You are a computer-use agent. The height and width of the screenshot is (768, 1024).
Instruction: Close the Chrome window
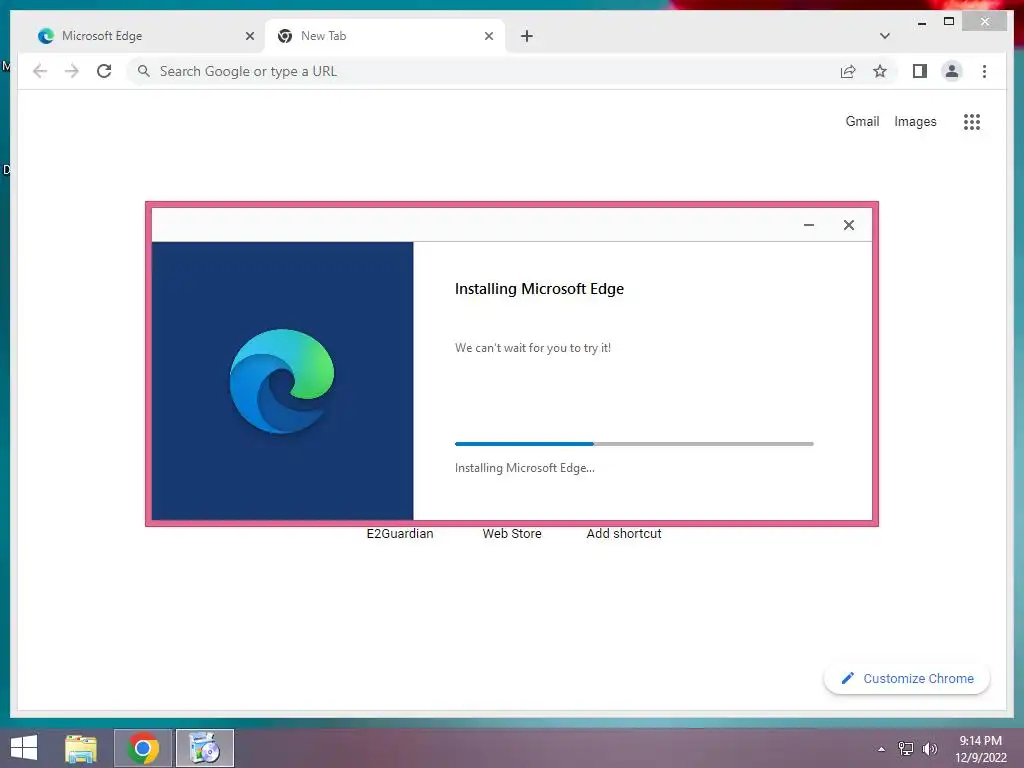click(x=985, y=22)
